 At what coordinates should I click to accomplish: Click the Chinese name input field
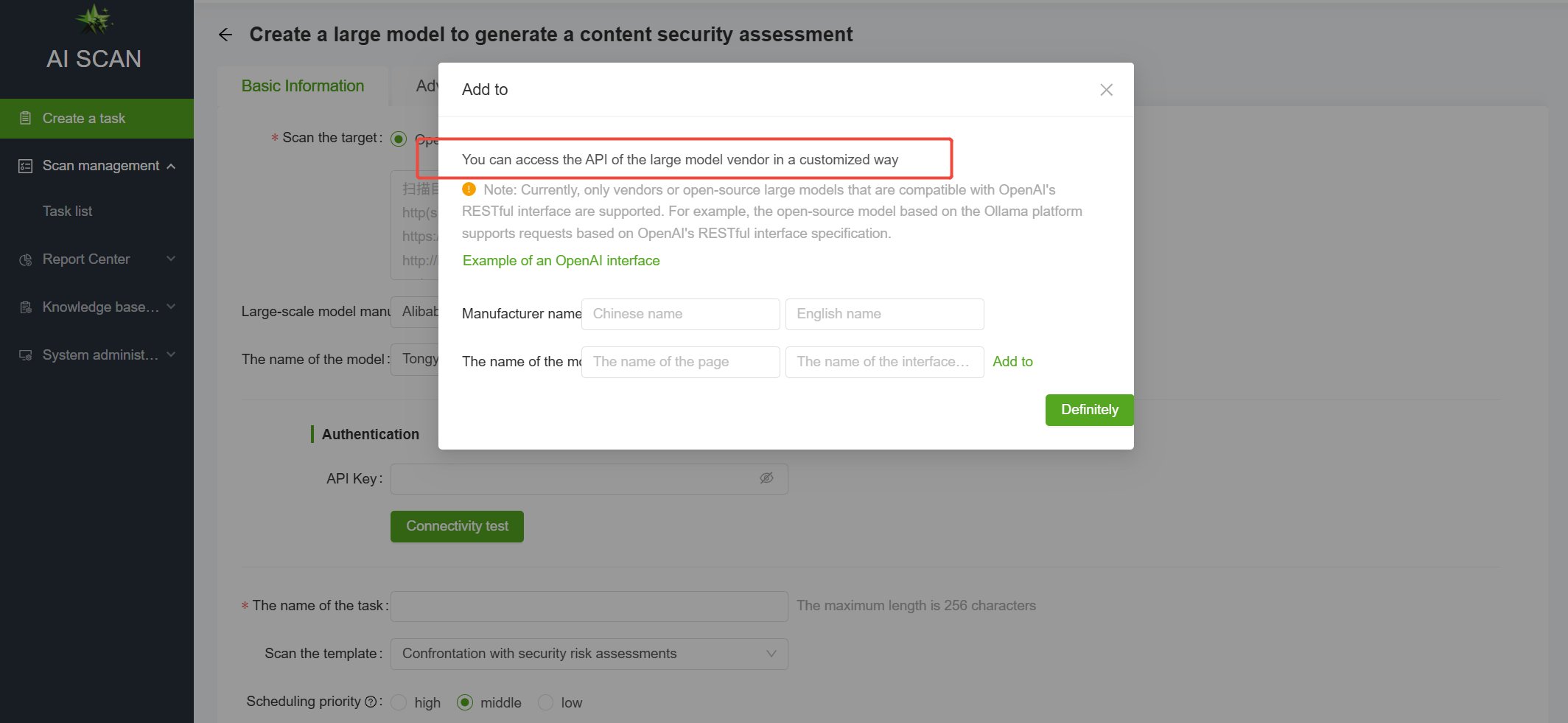pos(680,314)
